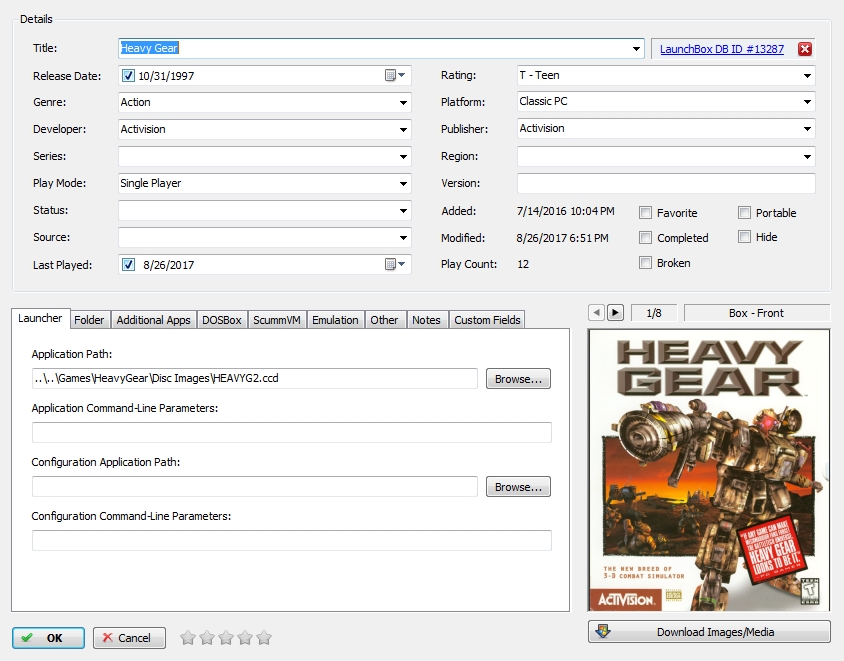Set rating to five stars
This screenshot has width=844, height=661.
(264, 638)
